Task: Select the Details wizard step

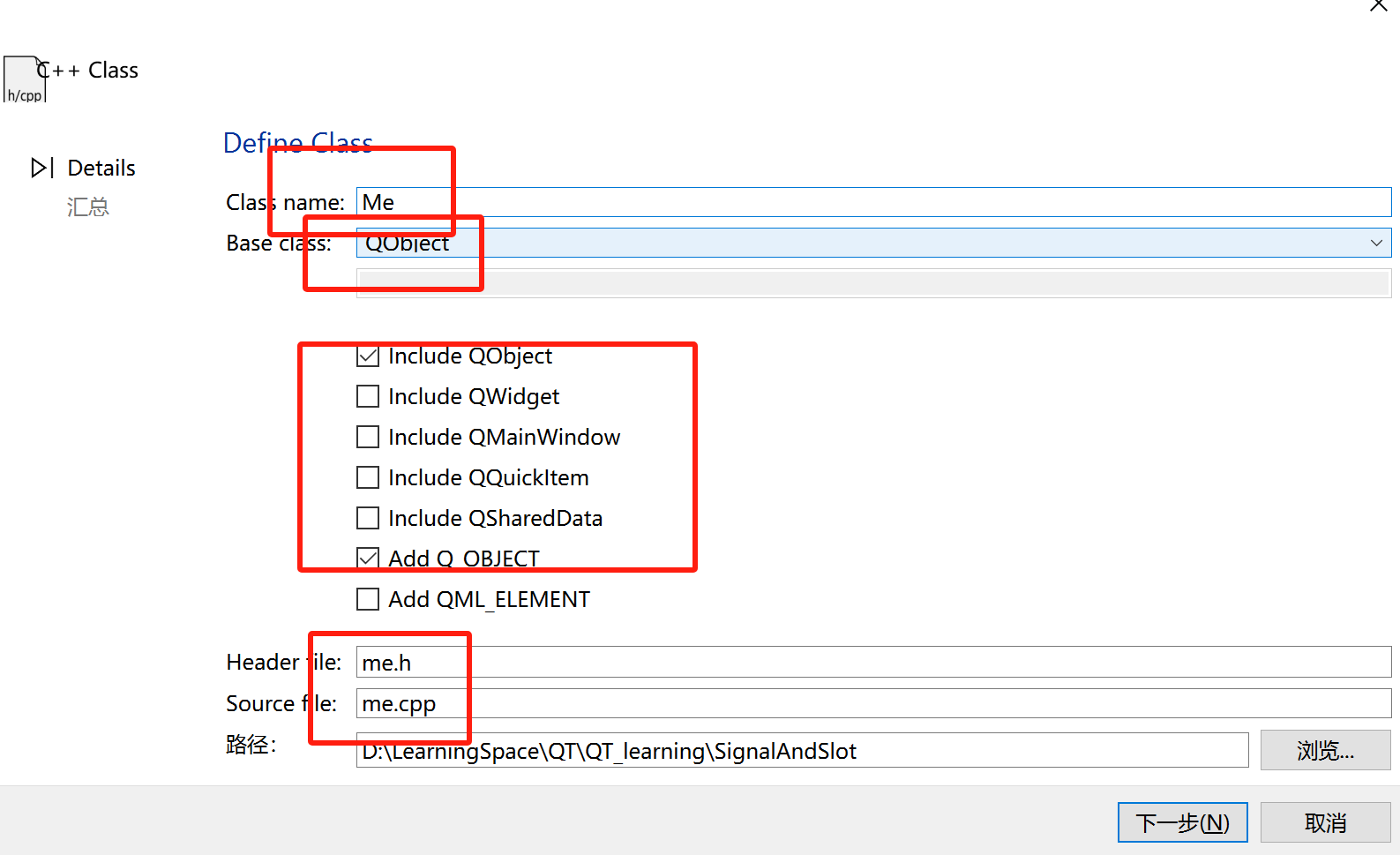Action: pos(101,168)
